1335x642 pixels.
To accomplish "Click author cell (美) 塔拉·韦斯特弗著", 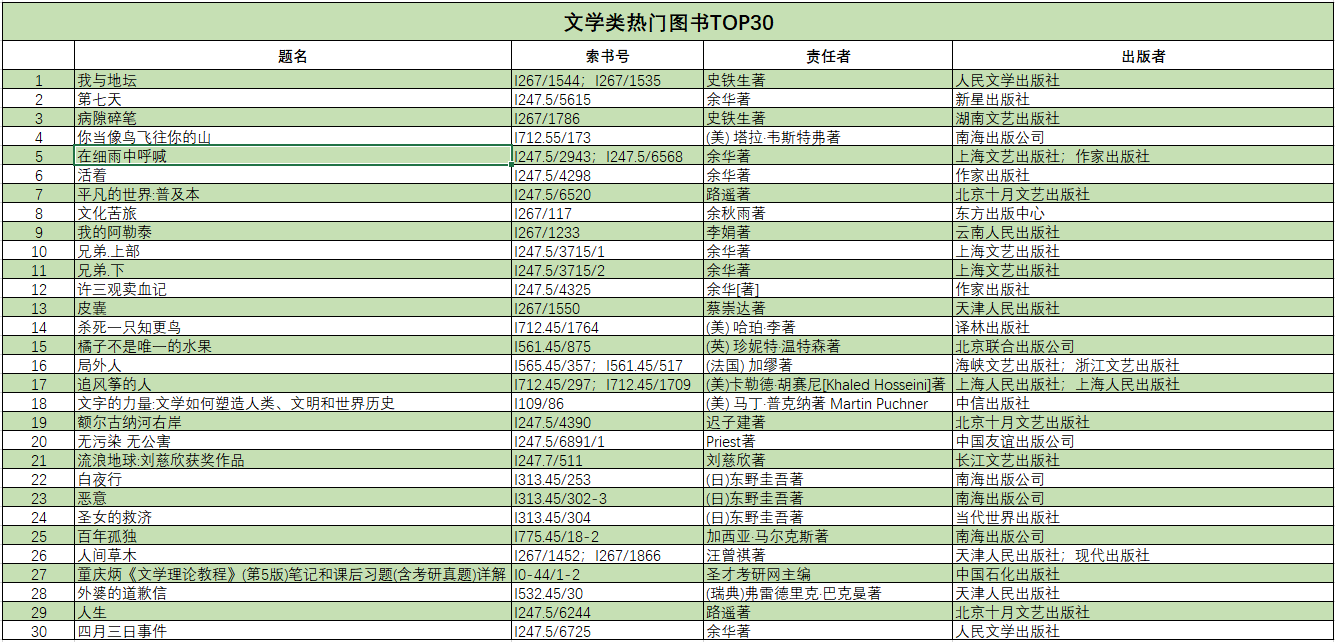I will tap(828, 138).
